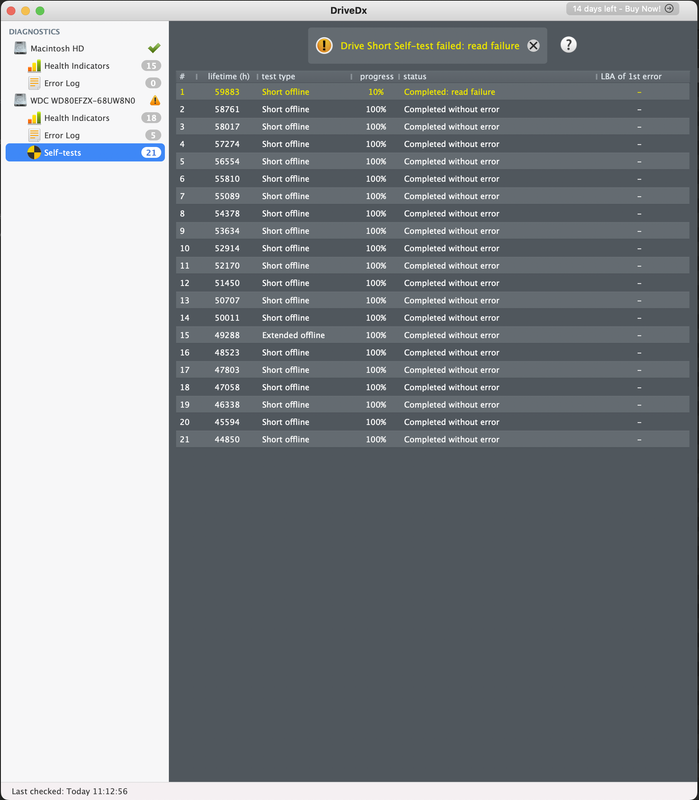Click the banner text 'Drive Short Self-test failed: read failure'
The height and width of the screenshot is (800, 699).
(430, 46)
